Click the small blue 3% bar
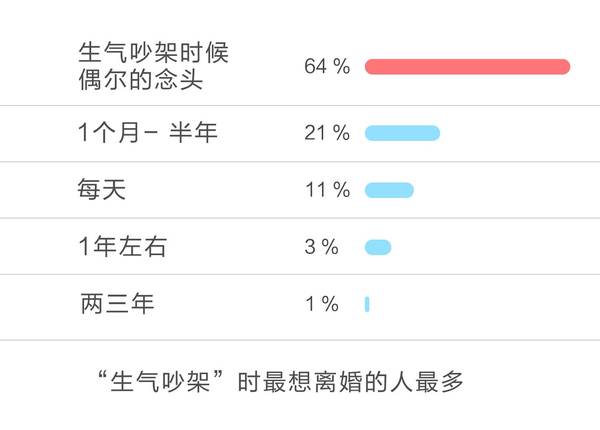 (x=378, y=247)
